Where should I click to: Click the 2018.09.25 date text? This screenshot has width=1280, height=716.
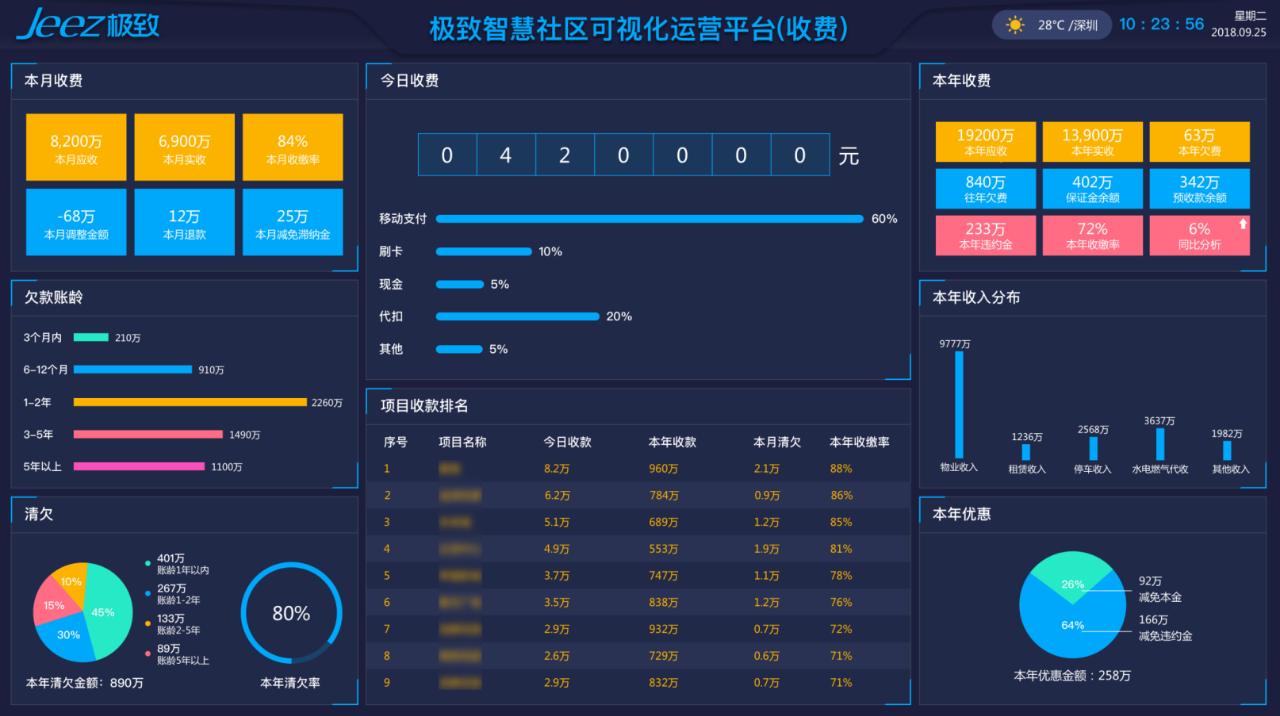1238,32
